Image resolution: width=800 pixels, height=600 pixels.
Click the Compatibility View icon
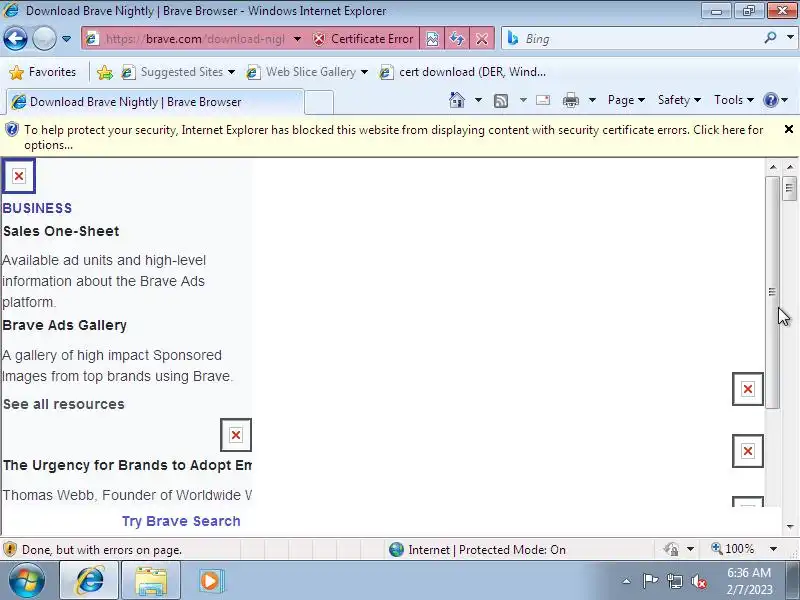[432, 39]
